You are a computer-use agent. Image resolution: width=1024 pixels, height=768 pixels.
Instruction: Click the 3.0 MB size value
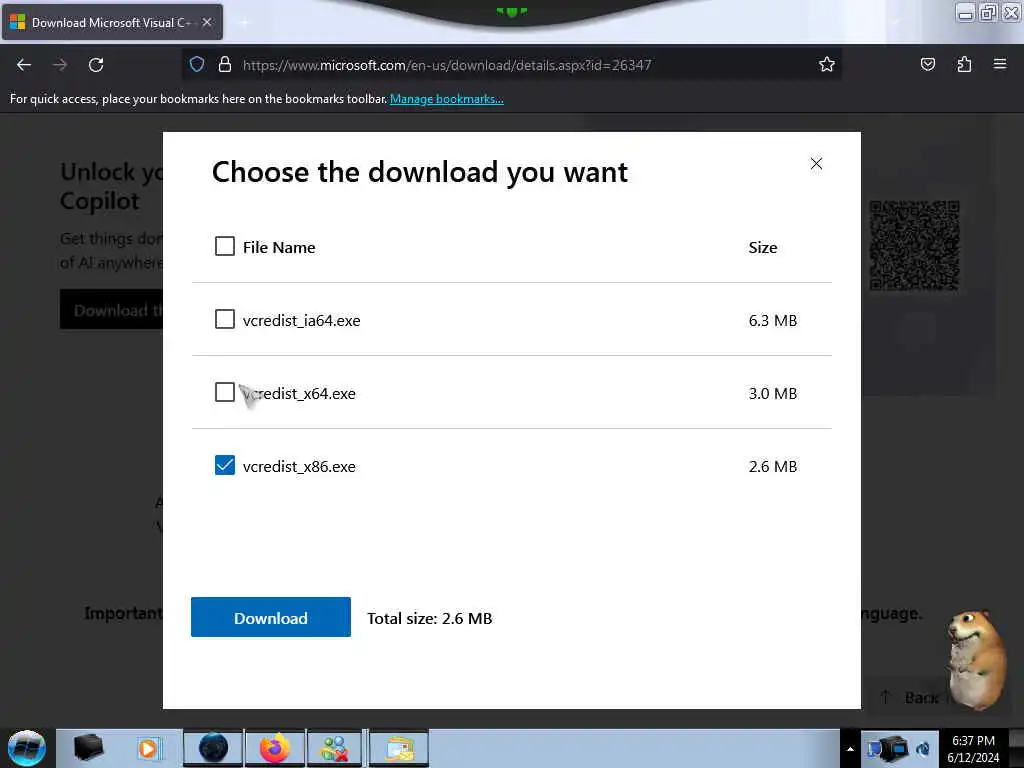773,394
